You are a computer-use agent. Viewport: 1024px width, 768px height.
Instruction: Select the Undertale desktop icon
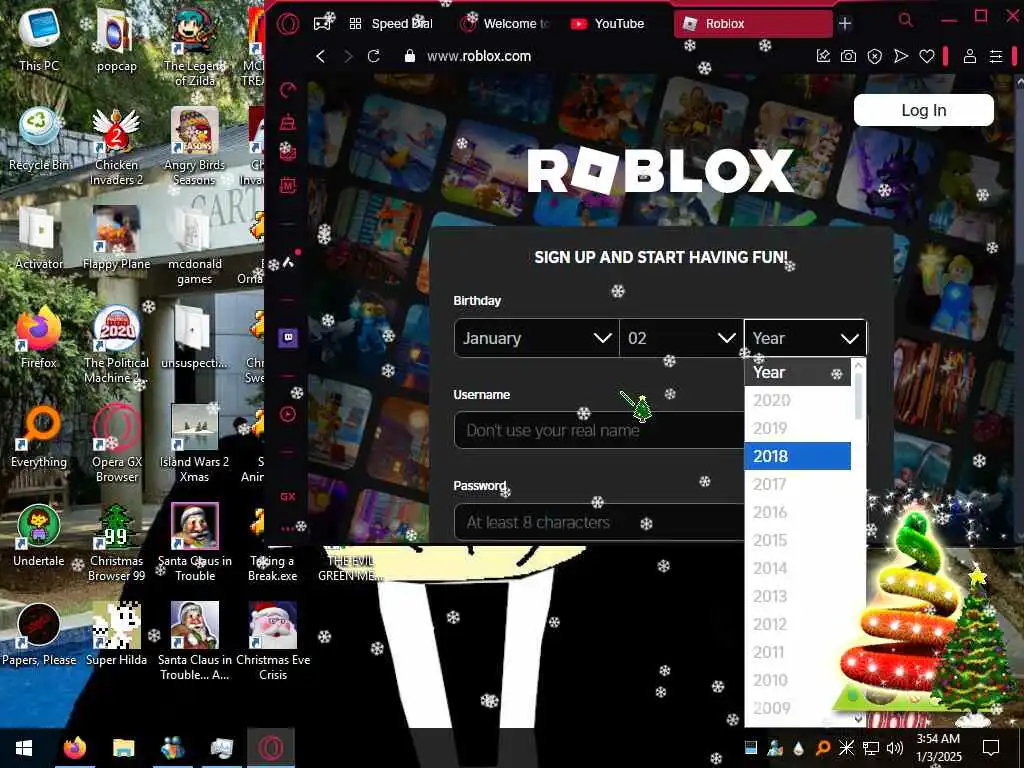point(39,536)
